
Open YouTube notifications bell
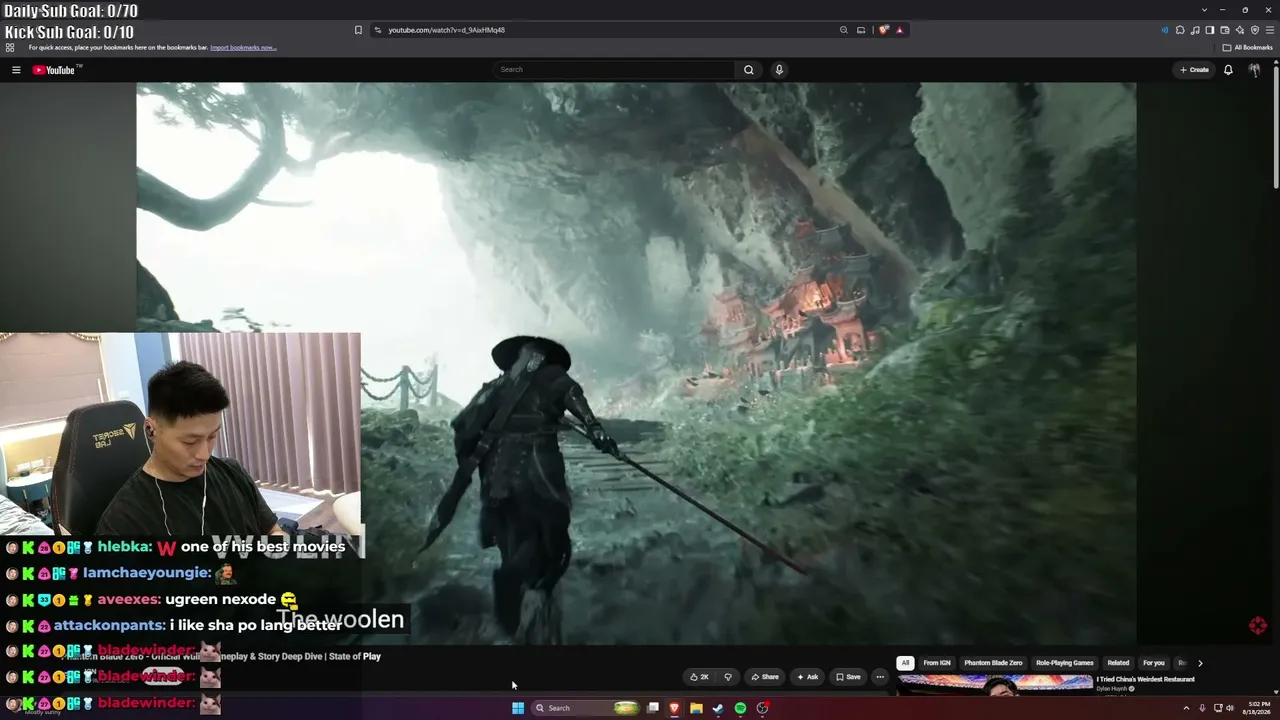tap(1228, 70)
